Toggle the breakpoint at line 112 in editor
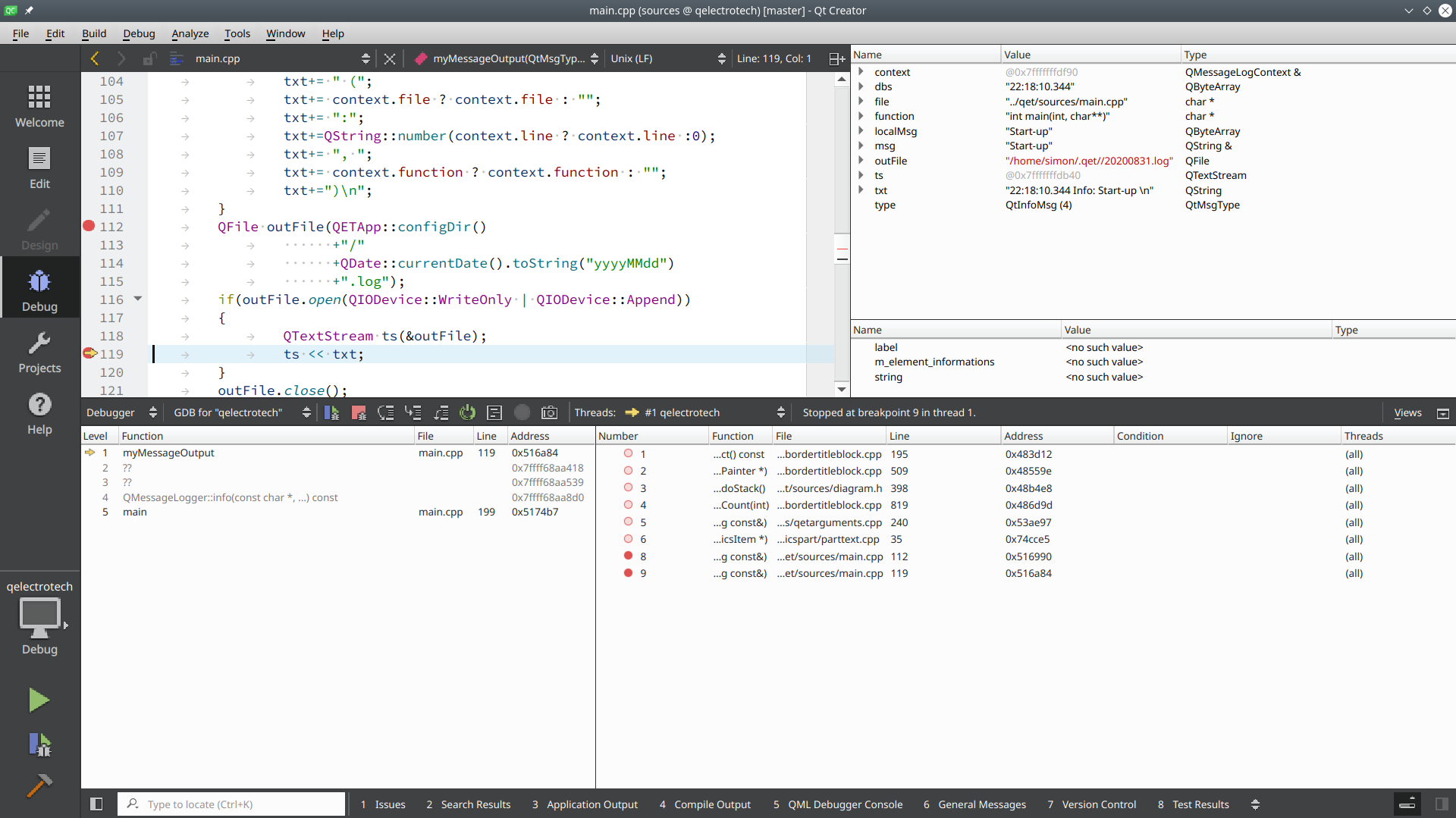The width and height of the screenshot is (1456, 818). [89, 226]
